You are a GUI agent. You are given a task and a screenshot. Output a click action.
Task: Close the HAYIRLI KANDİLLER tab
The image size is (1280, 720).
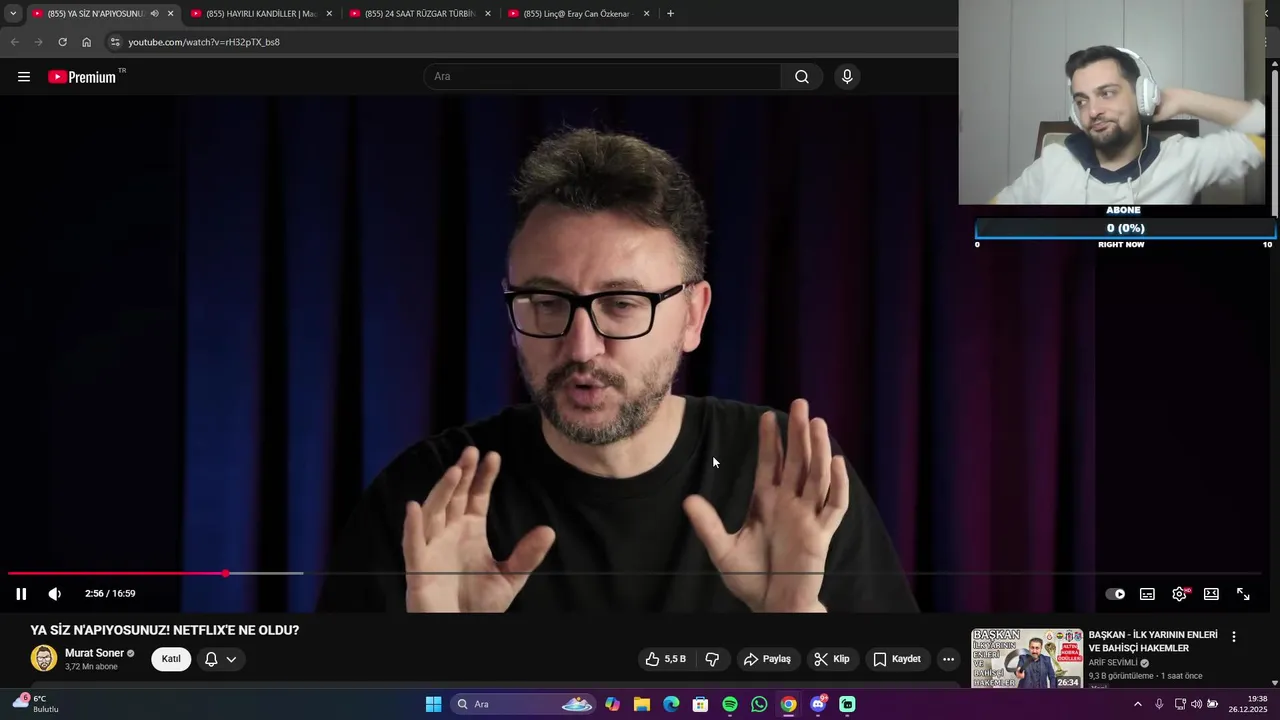point(329,14)
